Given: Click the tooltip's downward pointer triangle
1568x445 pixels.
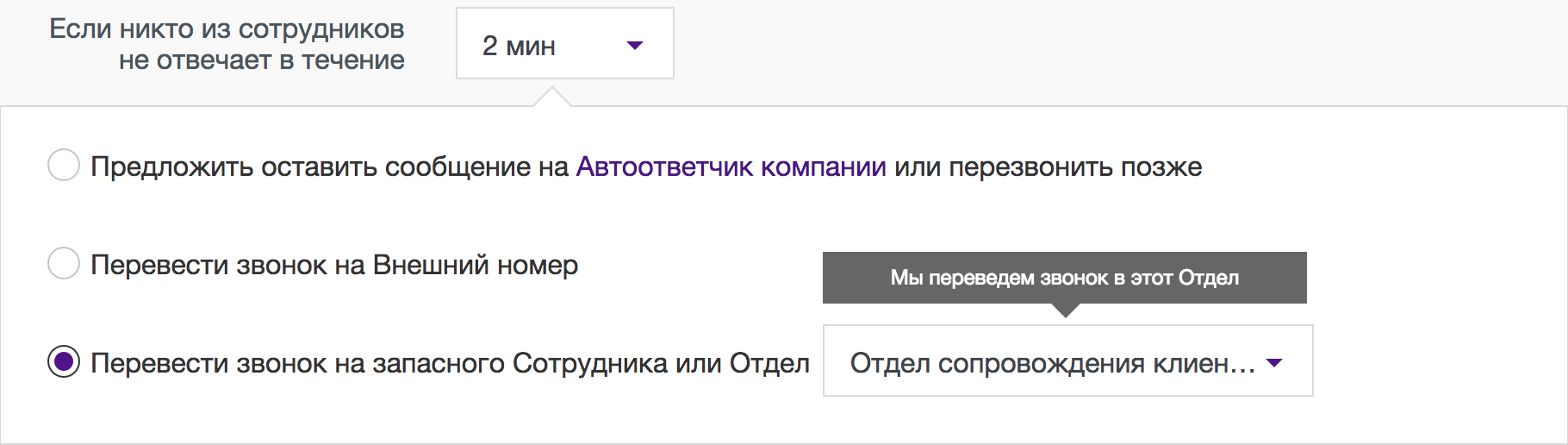Looking at the screenshot, I should click(1066, 310).
